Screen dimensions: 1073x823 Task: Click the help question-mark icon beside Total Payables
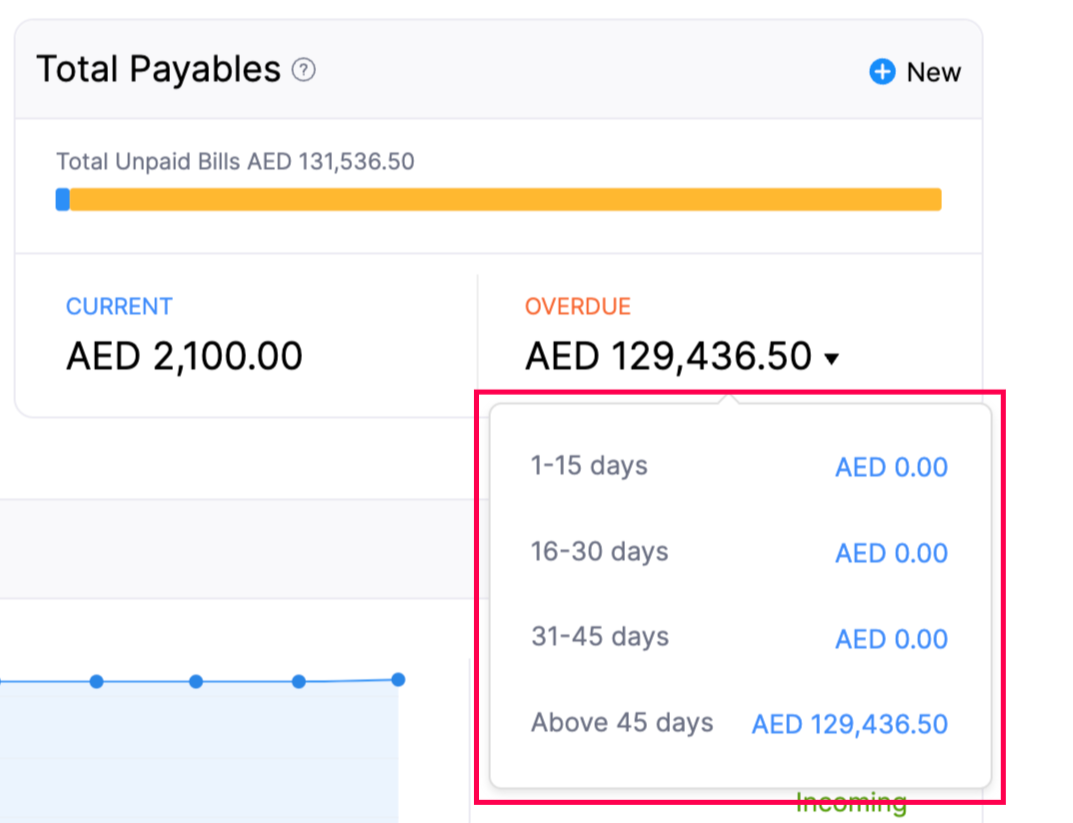click(x=303, y=71)
